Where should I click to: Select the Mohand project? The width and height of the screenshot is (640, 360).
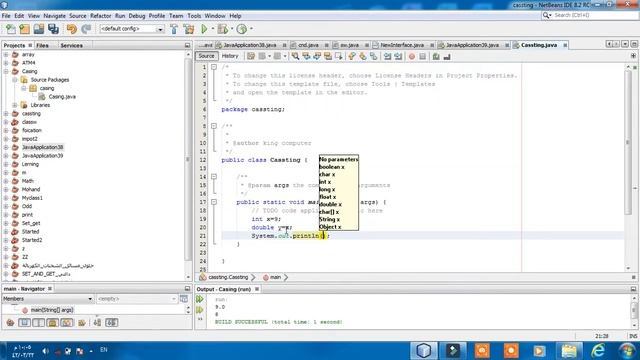[31, 189]
